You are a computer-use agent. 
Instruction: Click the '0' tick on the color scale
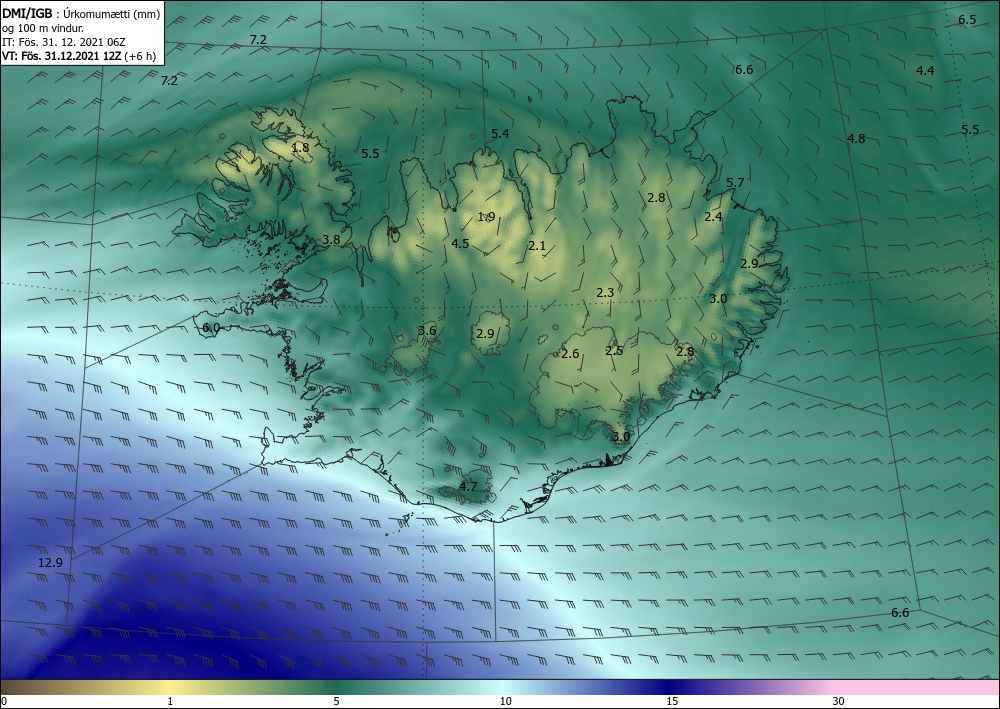(4, 701)
